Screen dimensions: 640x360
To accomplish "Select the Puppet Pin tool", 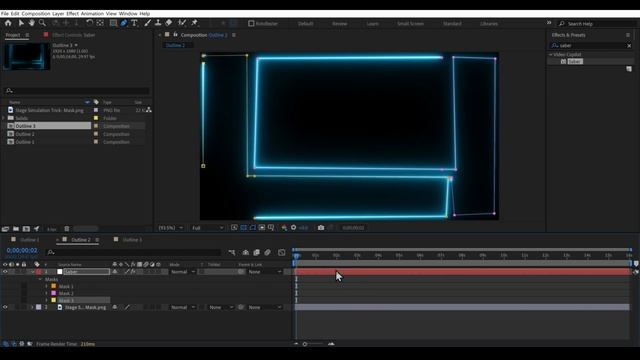I will pos(195,23).
